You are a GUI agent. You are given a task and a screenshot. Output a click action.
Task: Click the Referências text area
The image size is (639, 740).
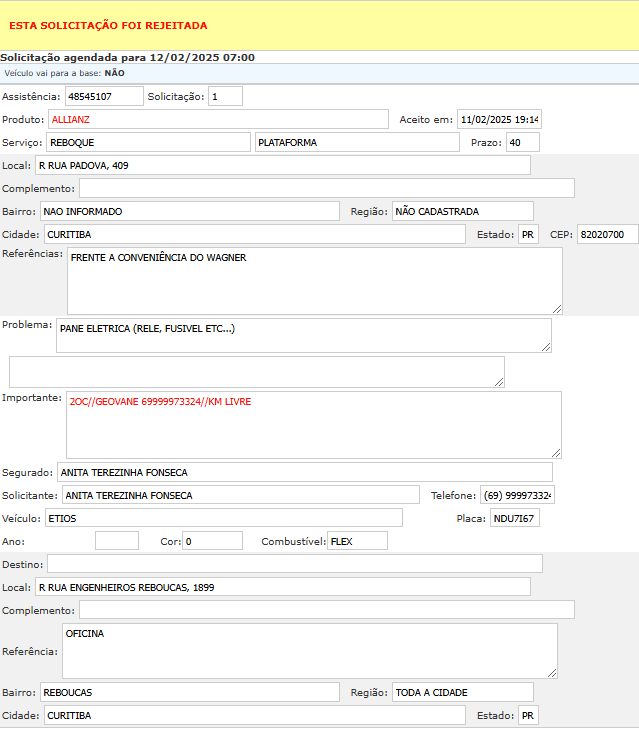(x=314, y=281)
